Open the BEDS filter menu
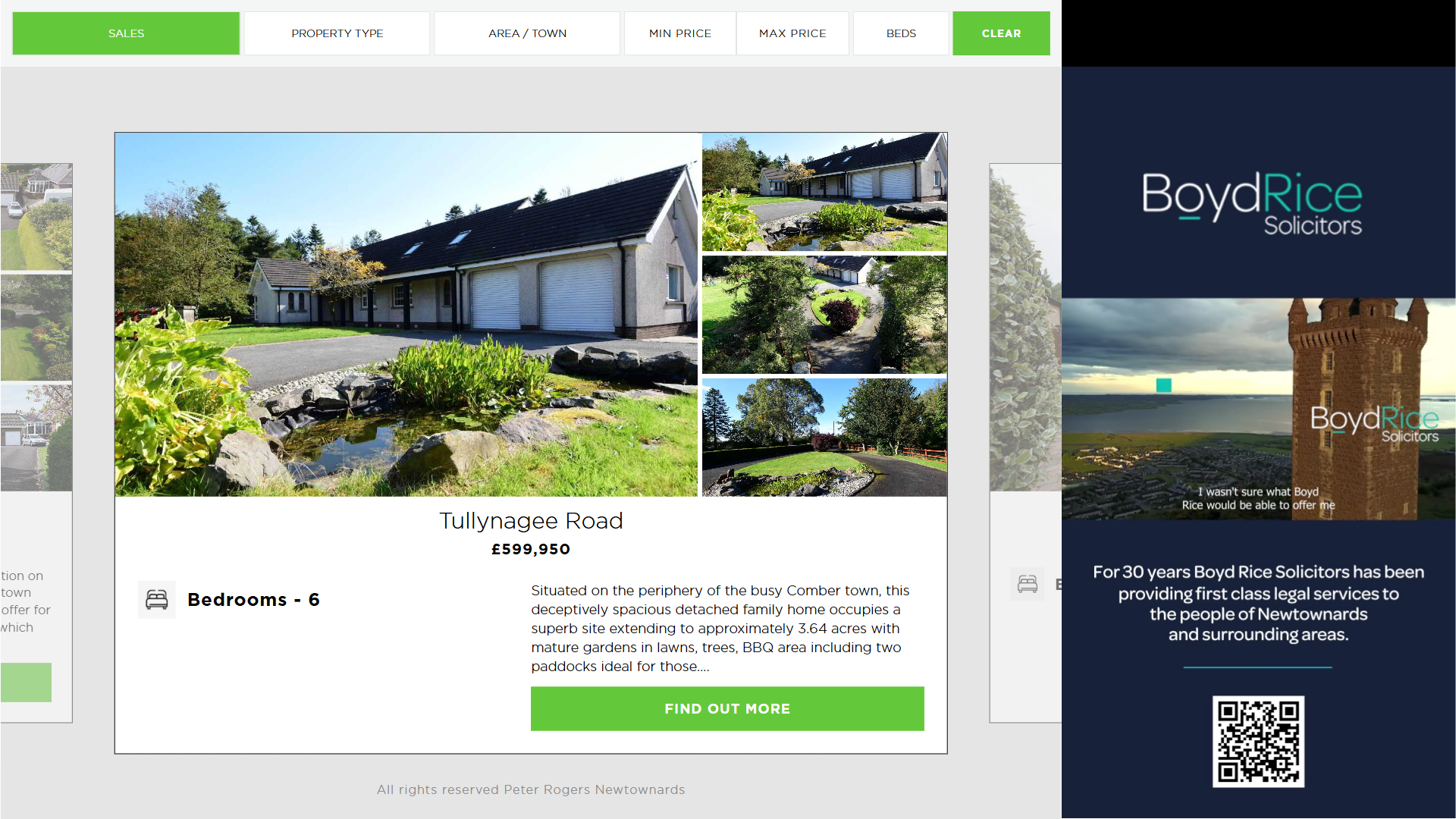The image size is (1456, 819). [901, 33]
